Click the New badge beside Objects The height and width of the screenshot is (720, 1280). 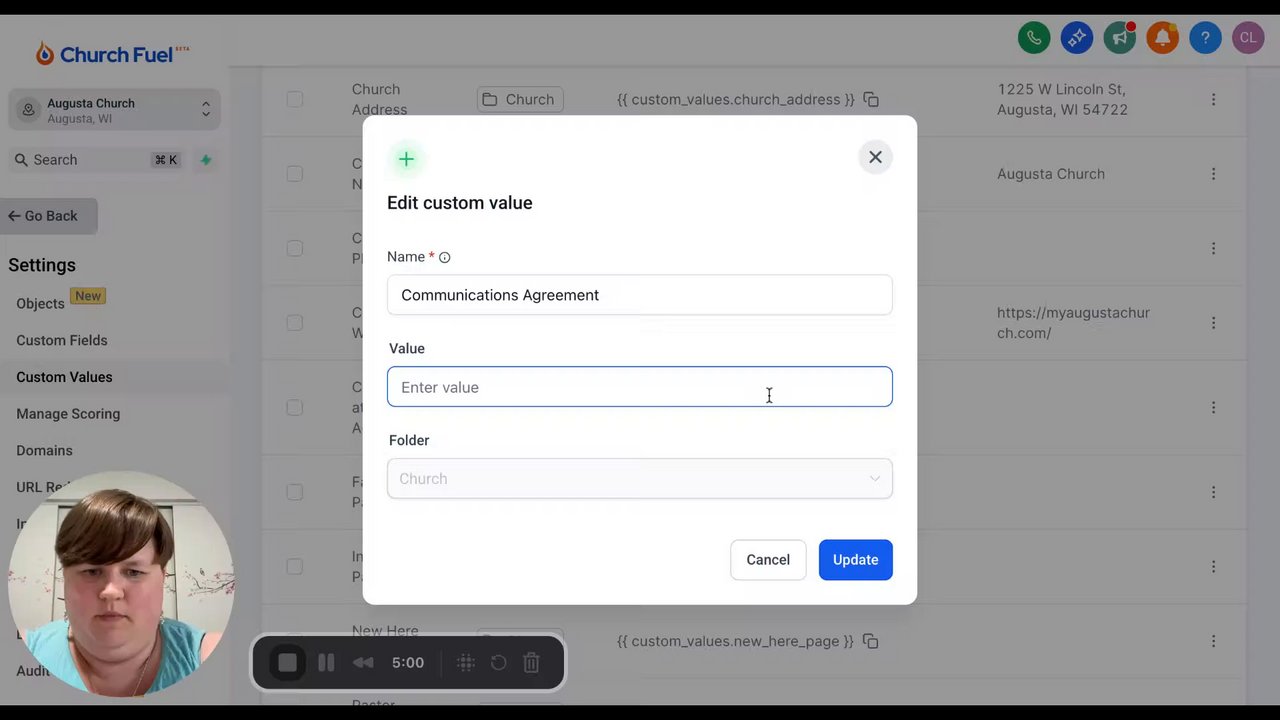88,296
